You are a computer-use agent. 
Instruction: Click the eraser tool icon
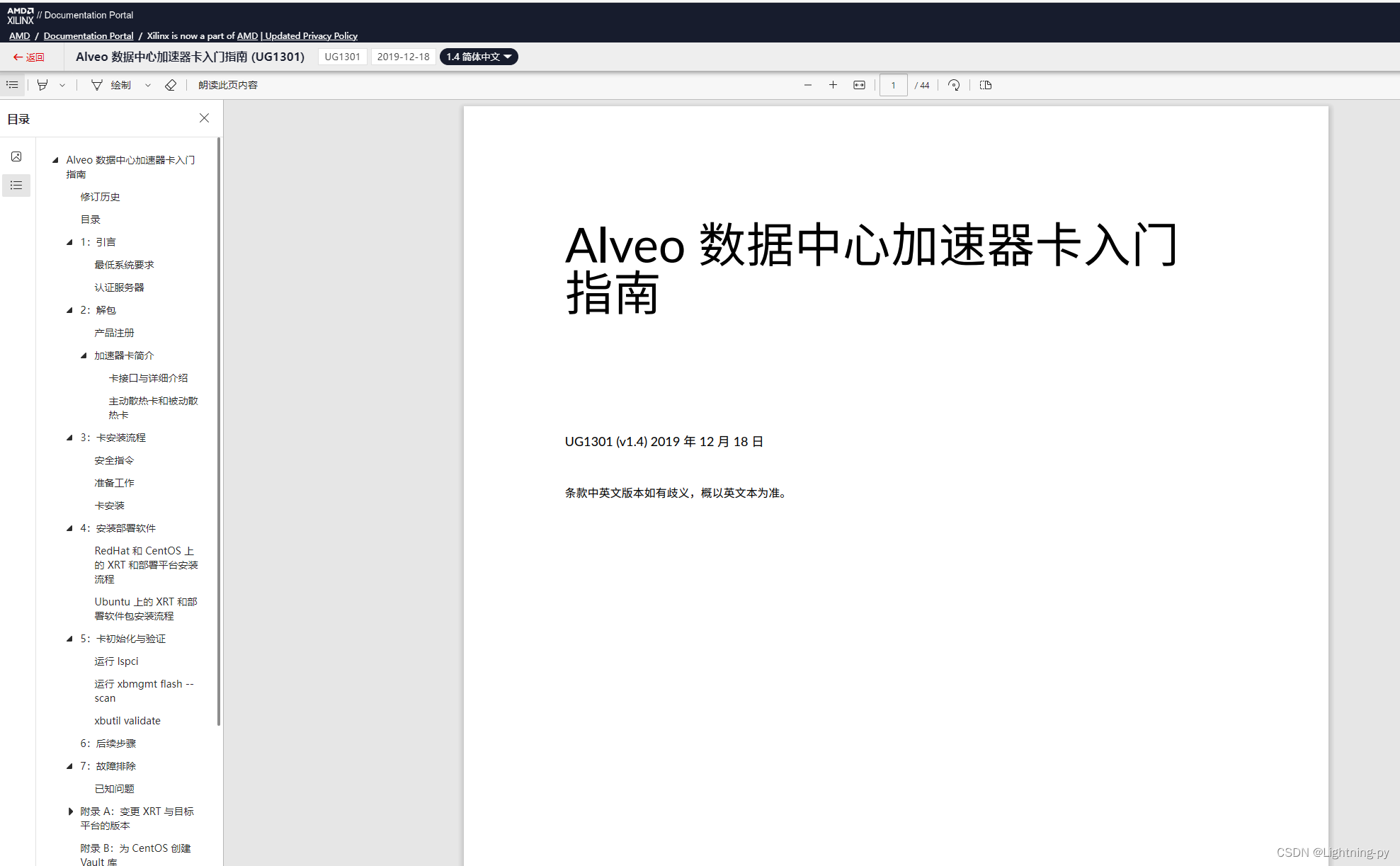[171, 84]
